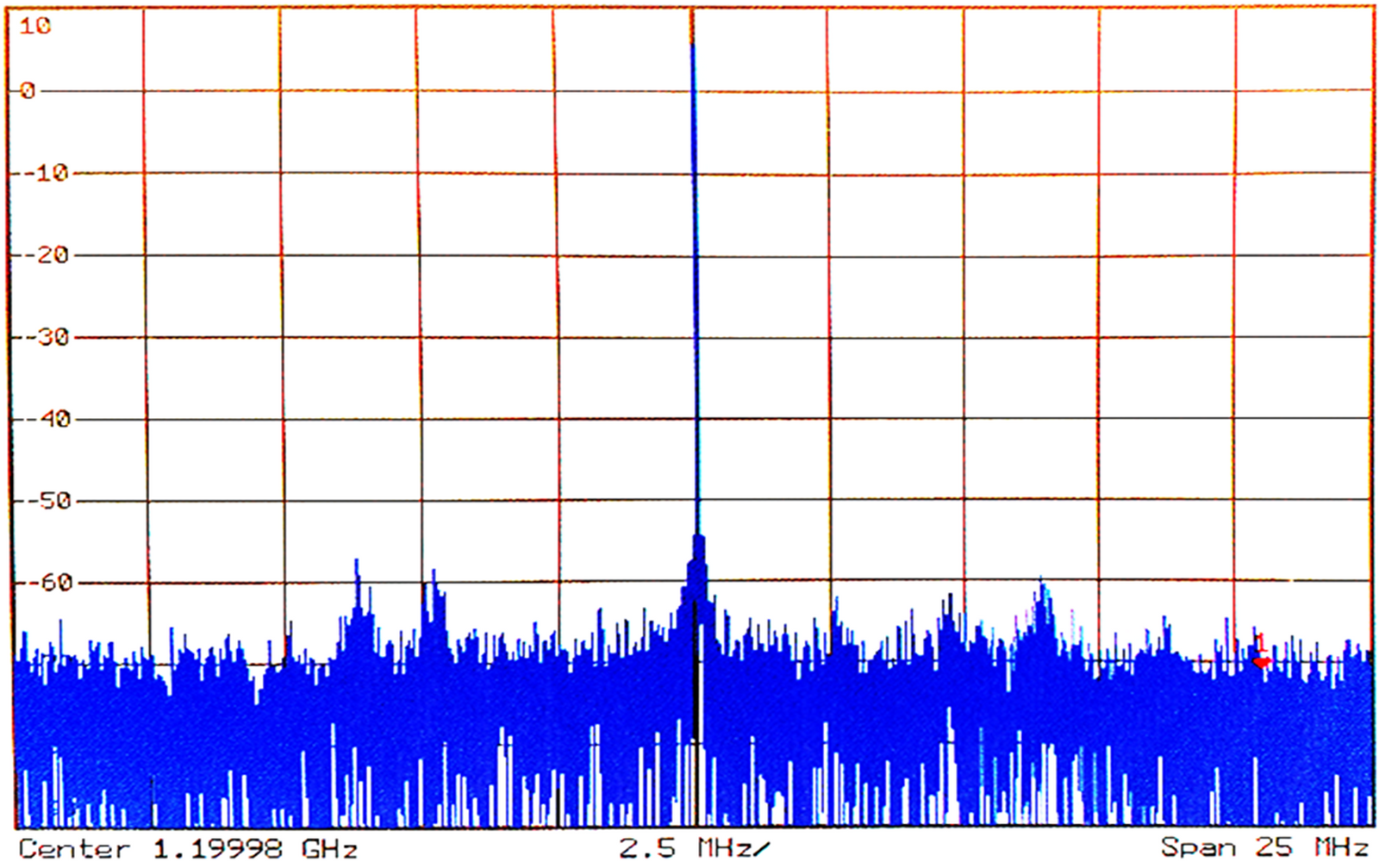
Task: Click the marker 1 number label
Action: [1261, 642]
